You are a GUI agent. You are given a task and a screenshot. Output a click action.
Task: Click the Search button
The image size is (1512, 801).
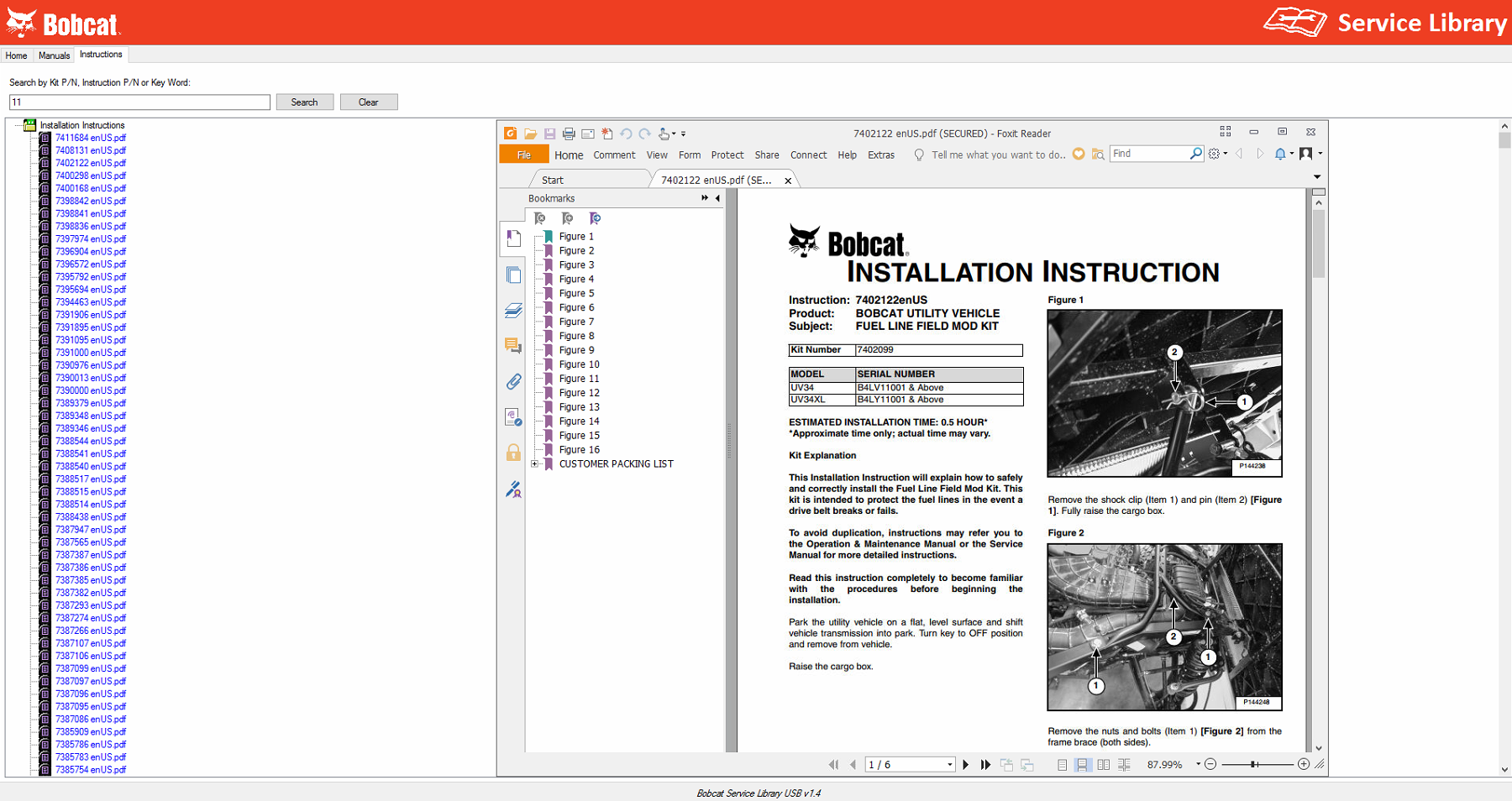click(304, 102)
